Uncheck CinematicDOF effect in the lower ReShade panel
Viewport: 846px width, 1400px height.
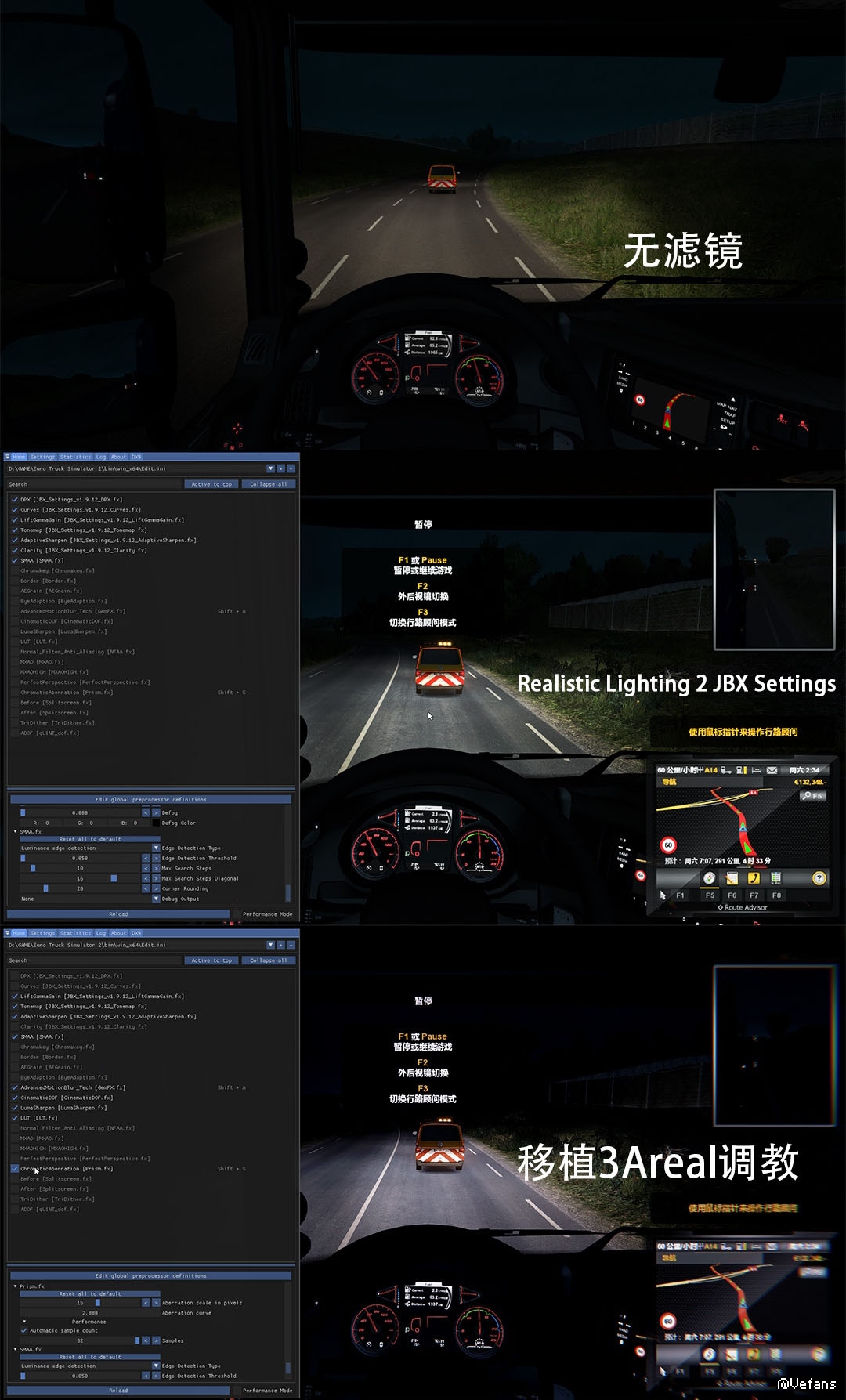click(15, 1098)
